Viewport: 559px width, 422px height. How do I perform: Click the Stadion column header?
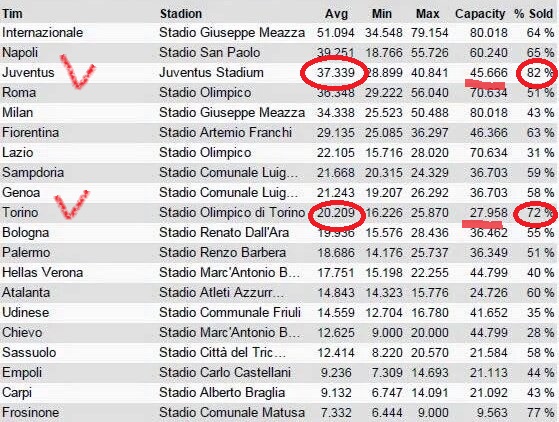click(181, 14)
